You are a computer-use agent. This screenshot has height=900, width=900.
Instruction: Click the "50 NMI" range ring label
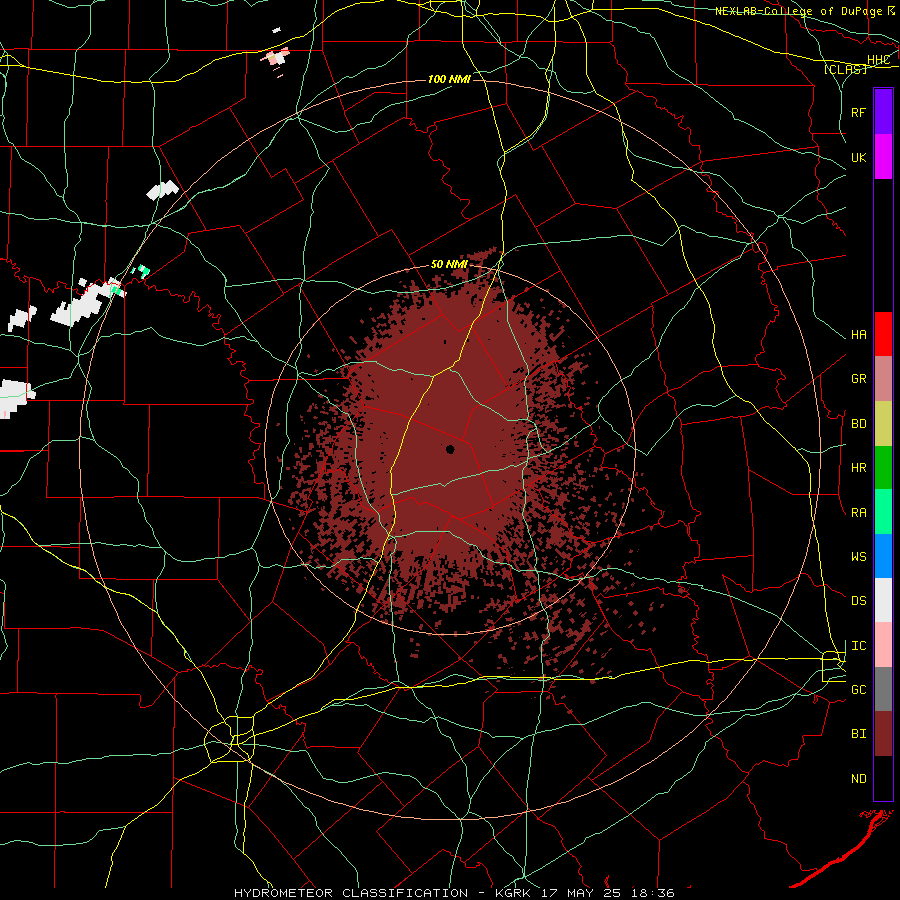[x=449, y=264]
